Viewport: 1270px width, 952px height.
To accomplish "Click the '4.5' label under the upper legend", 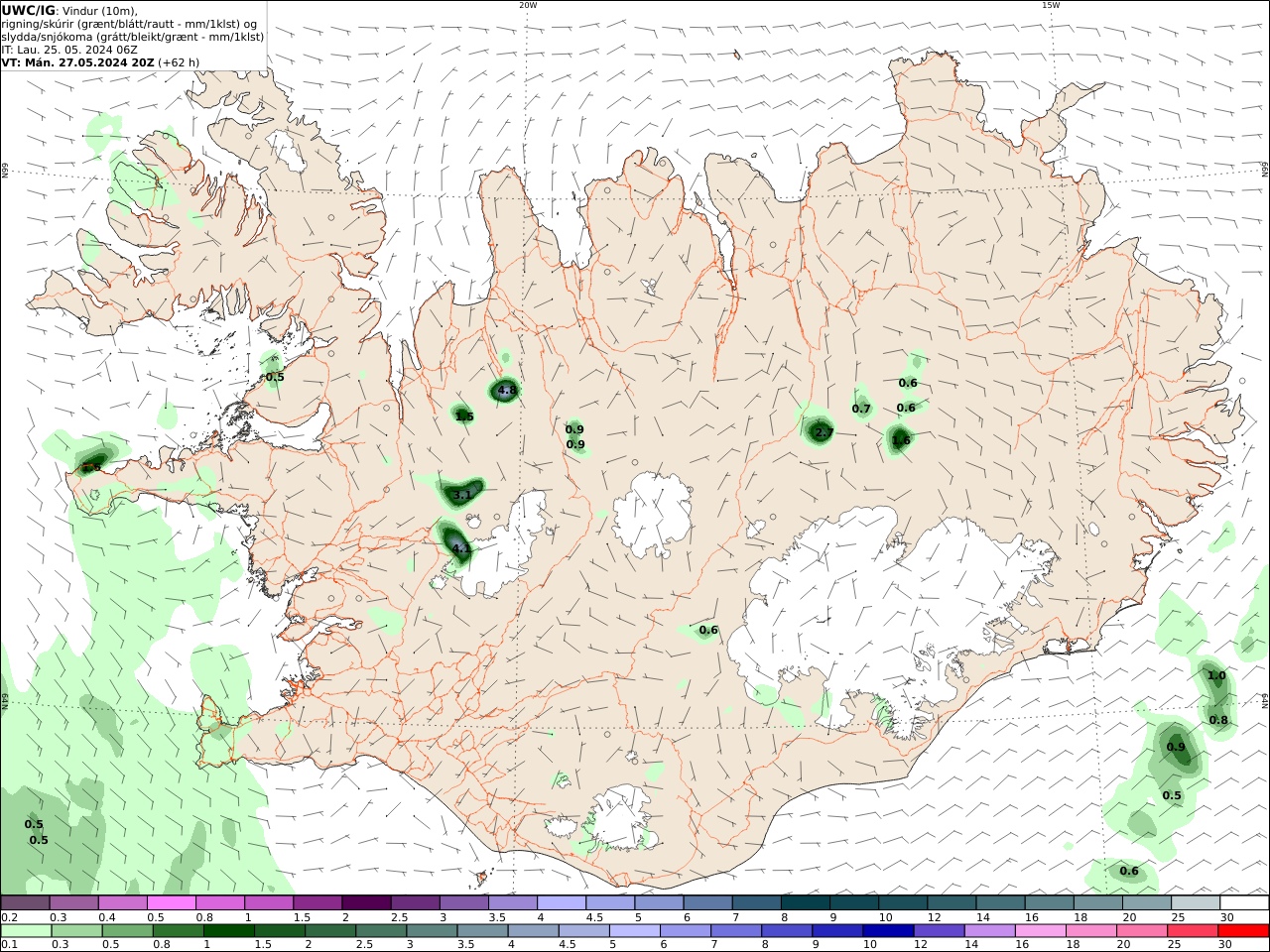I will pyautogui.click(x=595, y=918).
